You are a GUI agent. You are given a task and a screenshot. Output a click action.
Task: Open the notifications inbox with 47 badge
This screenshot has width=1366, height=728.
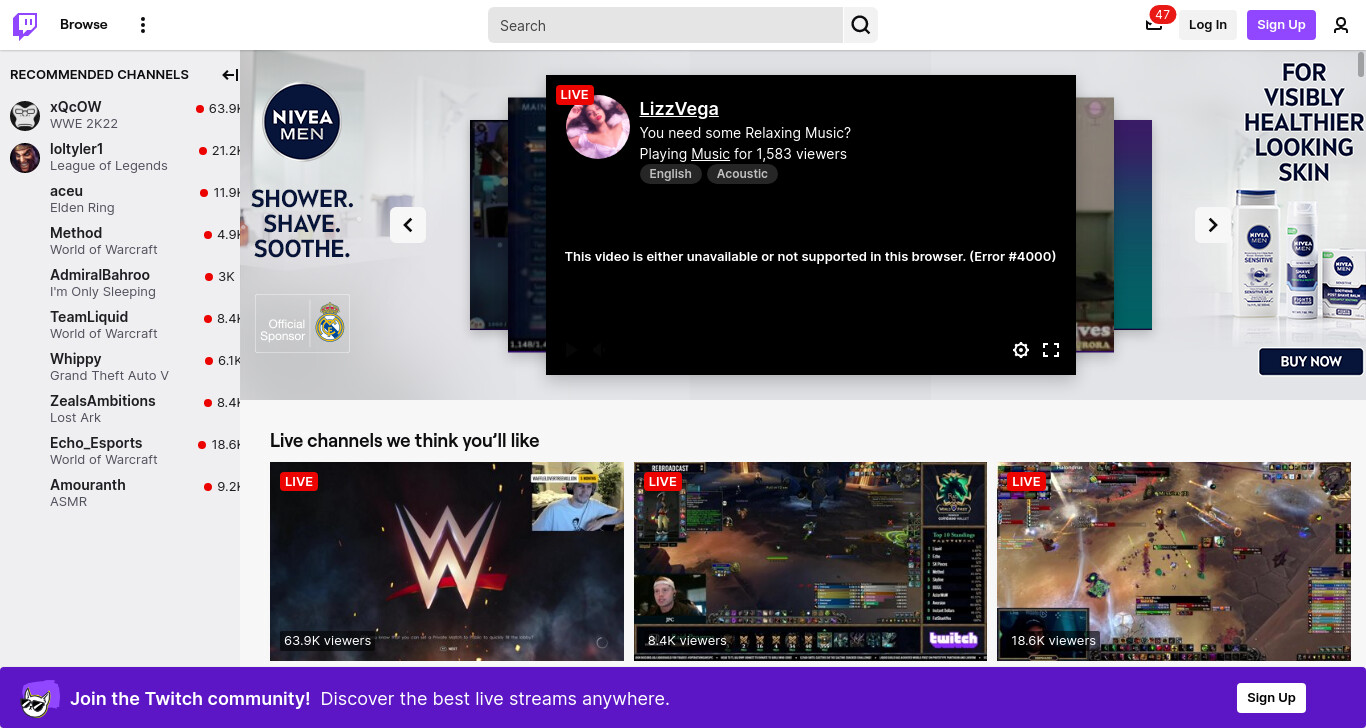pos(1154,24)
